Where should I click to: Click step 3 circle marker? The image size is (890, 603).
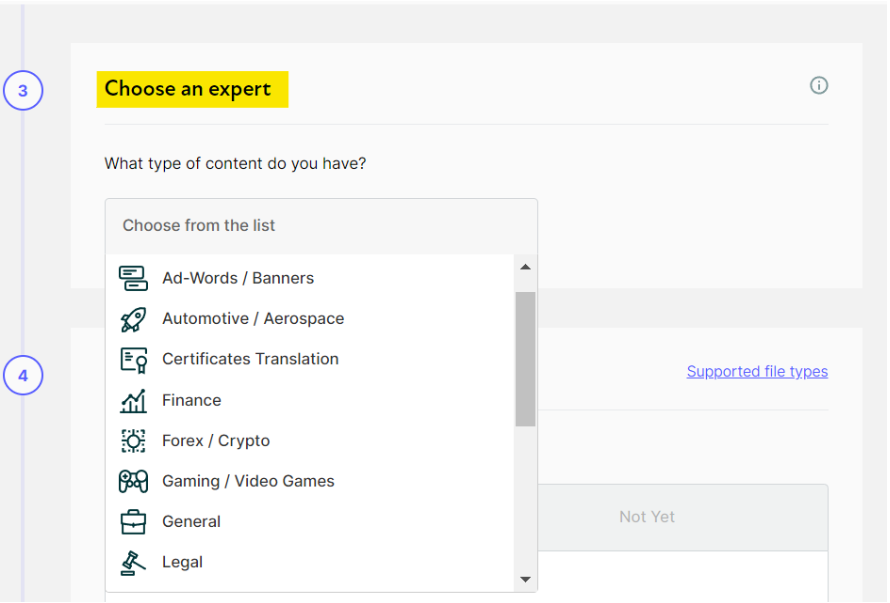point(23,91)
